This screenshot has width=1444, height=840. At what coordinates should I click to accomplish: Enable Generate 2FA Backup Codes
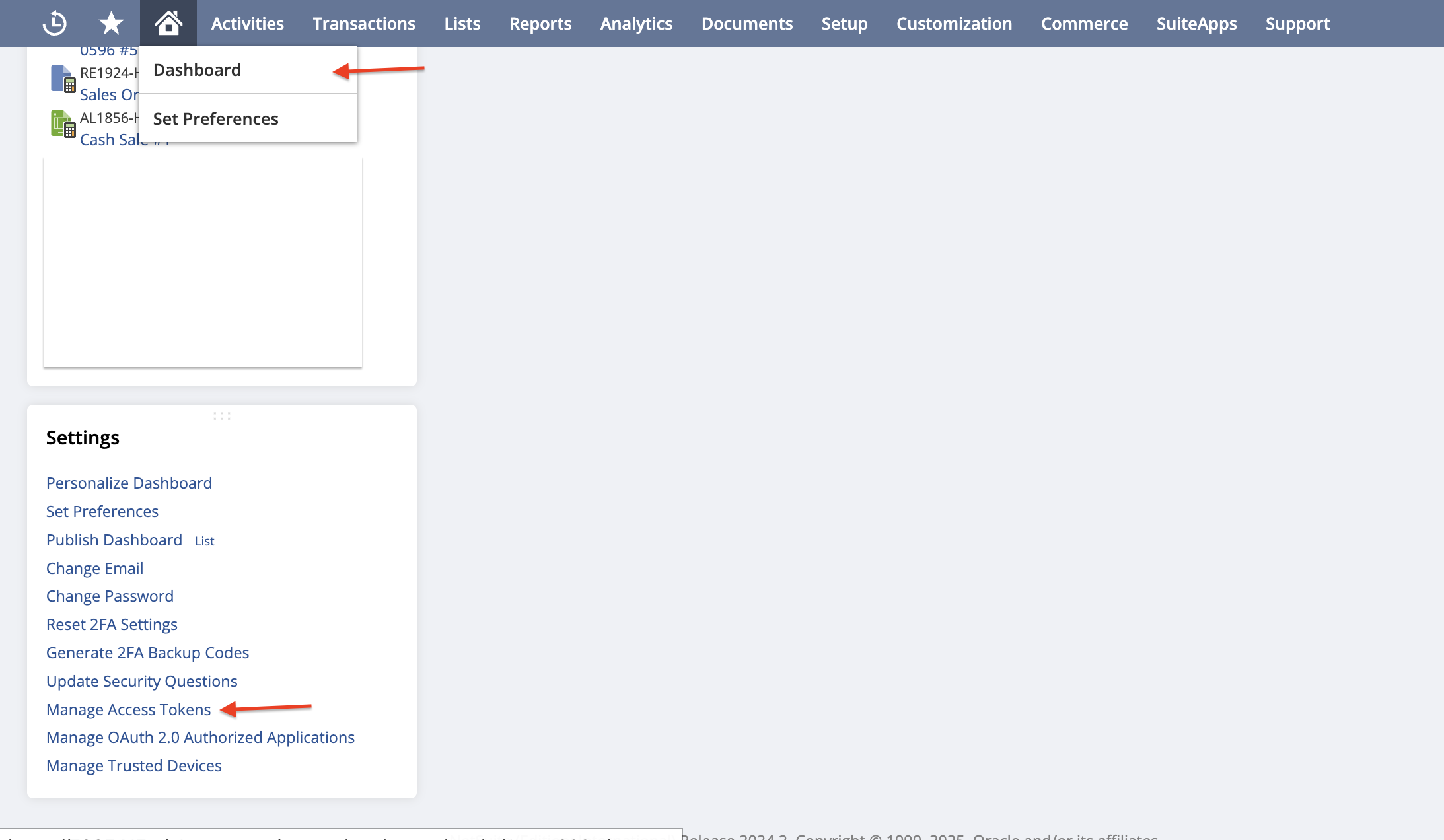click(x=147, y=652)
